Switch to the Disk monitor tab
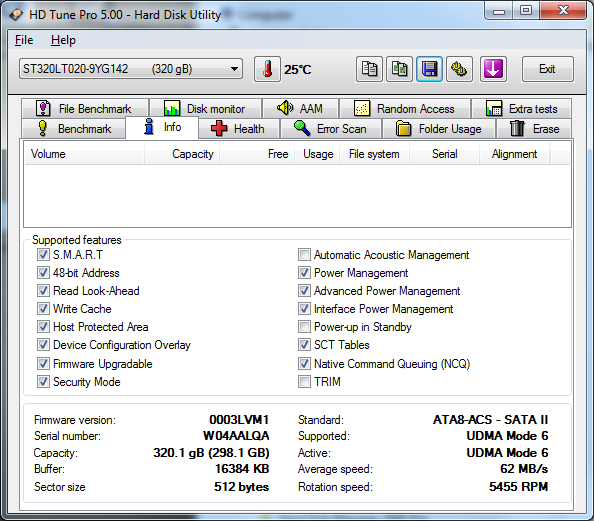 point(205,109)
